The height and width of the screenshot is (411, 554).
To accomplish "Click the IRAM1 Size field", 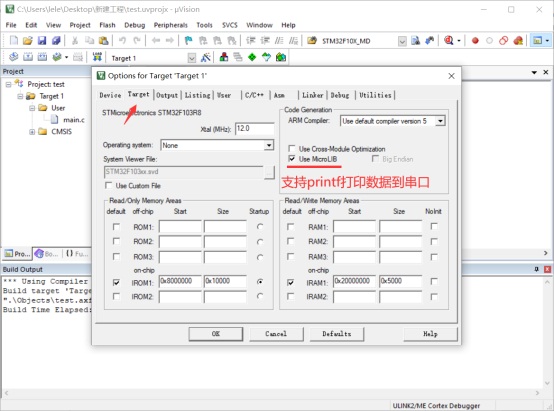I will [401, 281].
